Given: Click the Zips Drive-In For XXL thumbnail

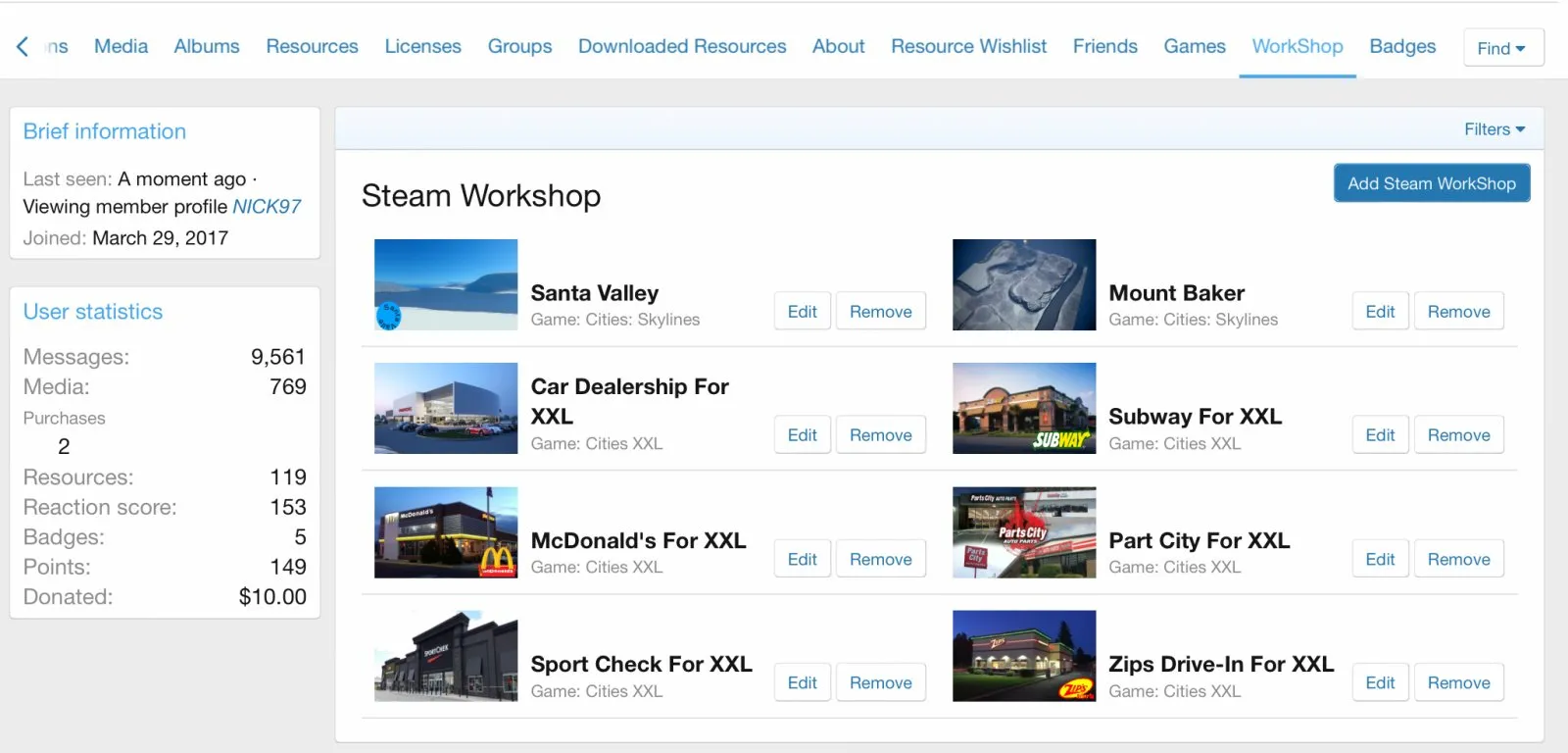Looking at the screenshot, I should click(x=1024, y=656).
